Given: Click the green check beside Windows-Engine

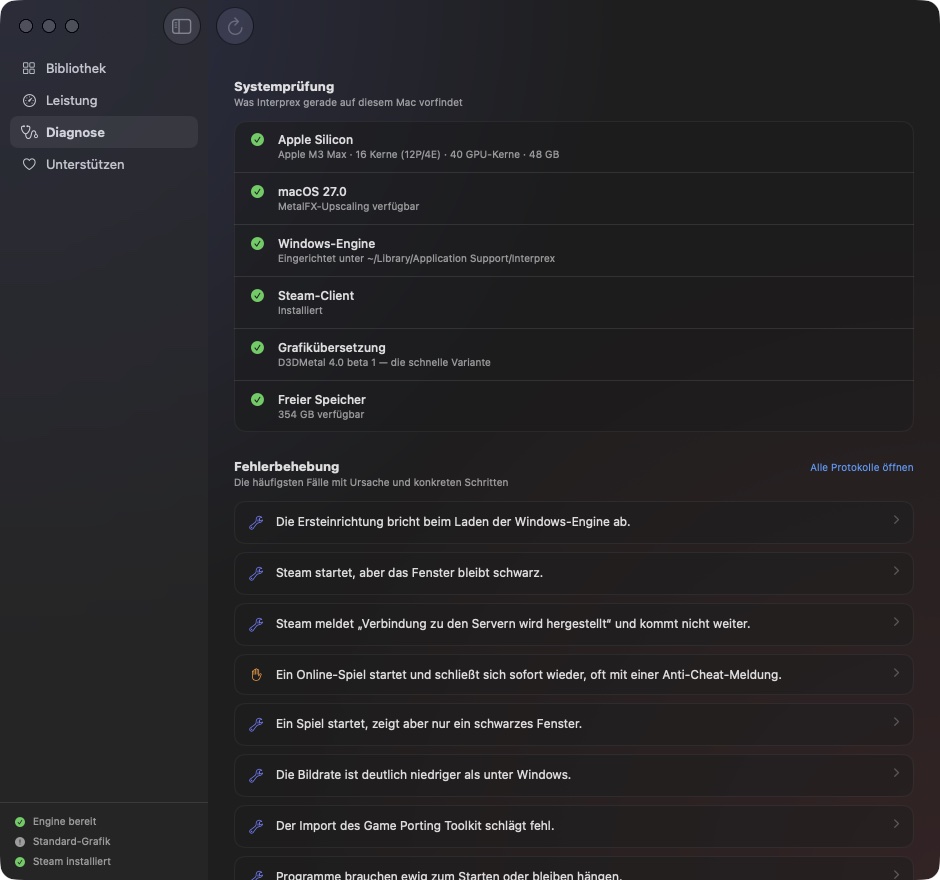Looking at the screenshot, I should tap(257, 243).
